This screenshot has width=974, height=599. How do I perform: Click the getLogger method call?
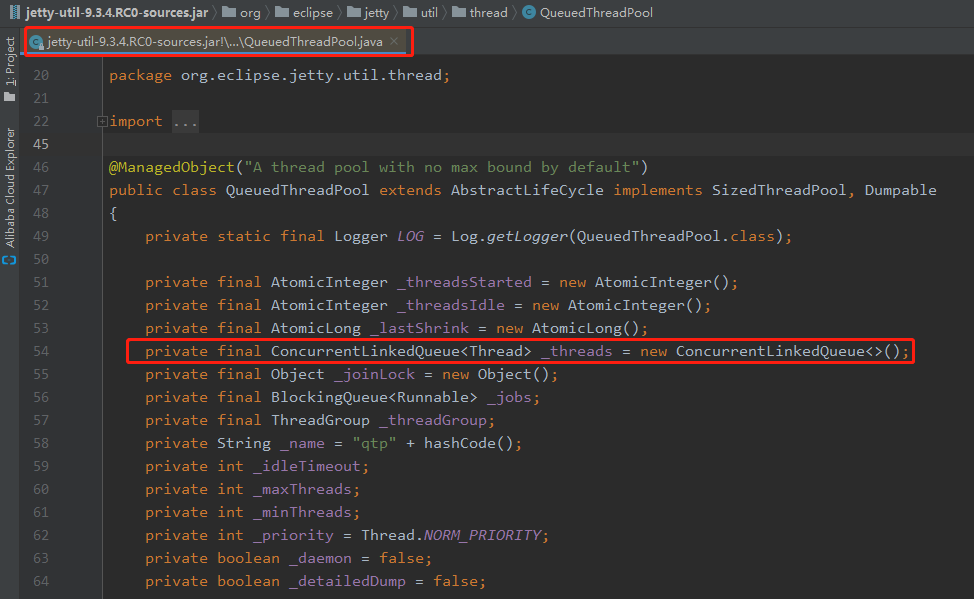pyautogui.click(x=527, y=236)
